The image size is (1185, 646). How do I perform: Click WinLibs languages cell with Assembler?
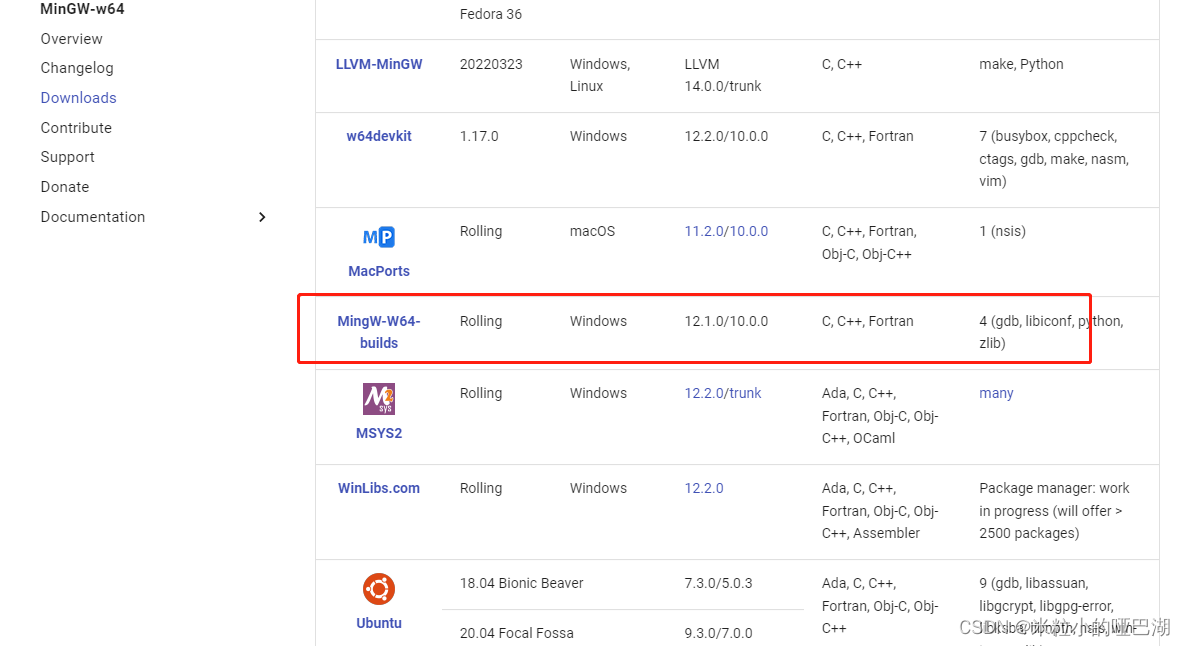point(880,511)
